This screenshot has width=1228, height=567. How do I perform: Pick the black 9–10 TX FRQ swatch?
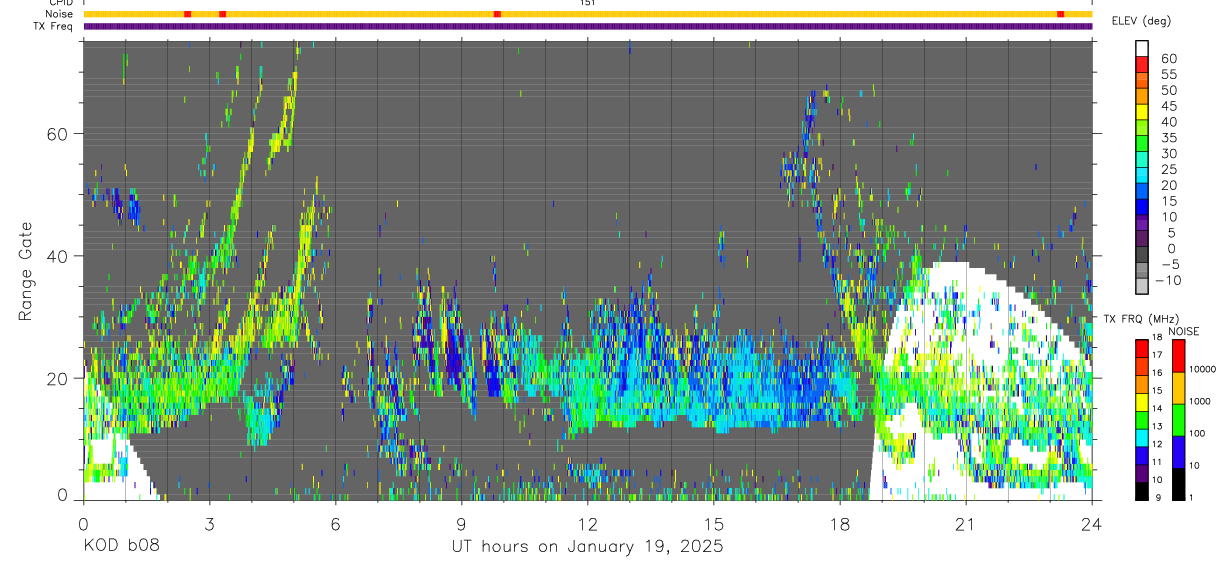1142,491
